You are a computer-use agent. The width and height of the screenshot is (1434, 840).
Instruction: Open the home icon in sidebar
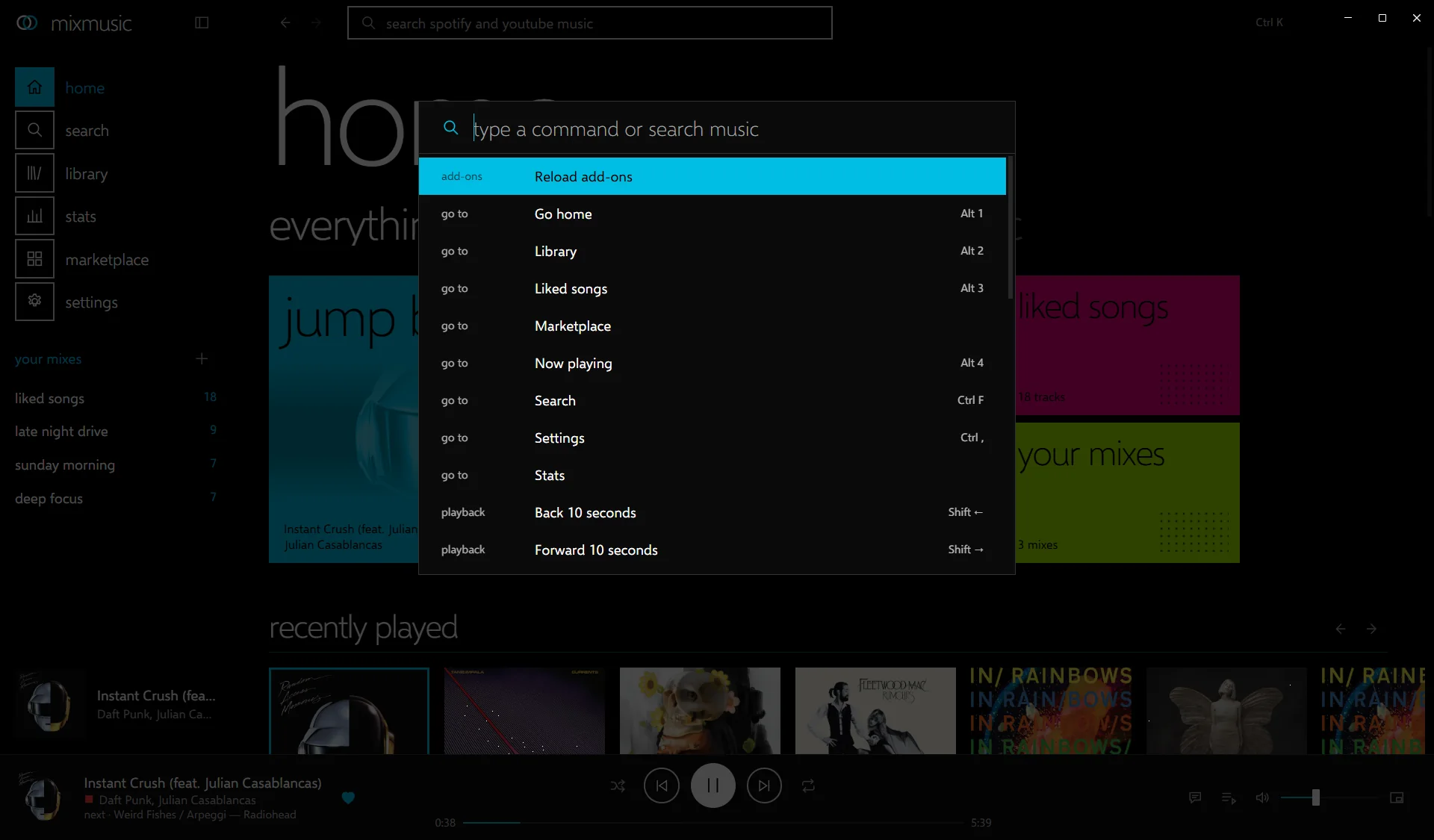click(x=34, y=87)
